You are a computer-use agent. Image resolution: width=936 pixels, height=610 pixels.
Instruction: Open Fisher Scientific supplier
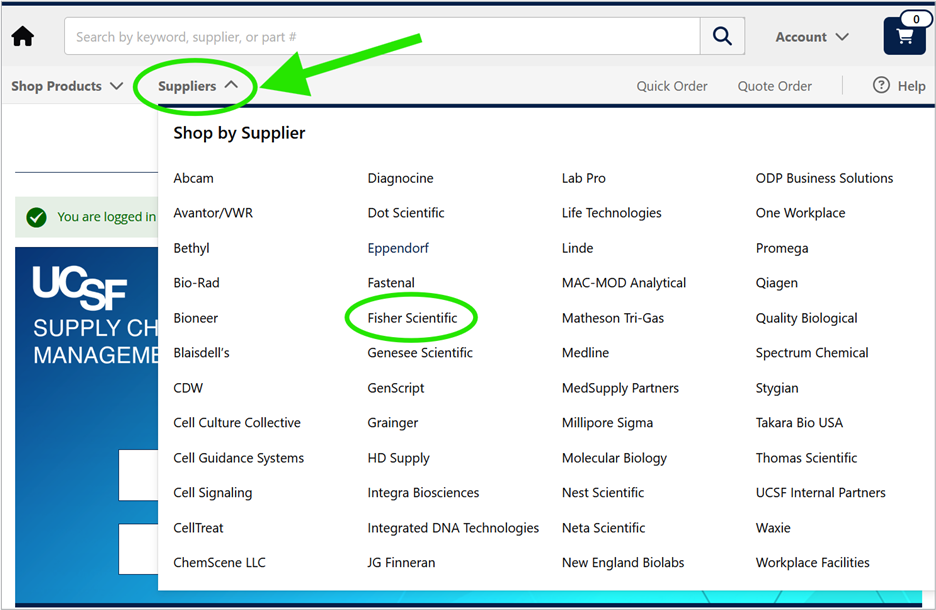pyautogui.click(x=412, y=318)
